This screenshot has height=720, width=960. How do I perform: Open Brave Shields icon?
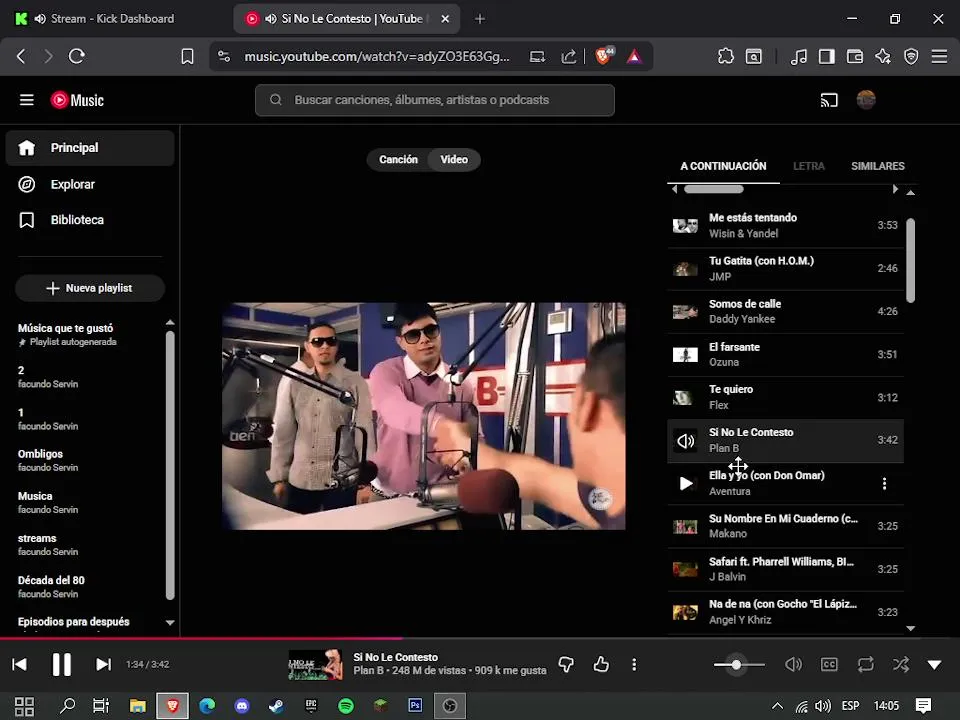coord(603,56)
